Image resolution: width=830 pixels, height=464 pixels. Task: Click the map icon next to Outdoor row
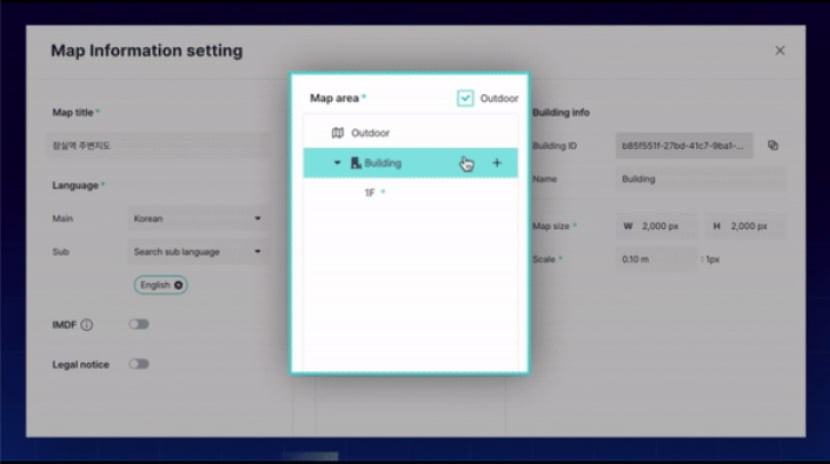point(337,133)
